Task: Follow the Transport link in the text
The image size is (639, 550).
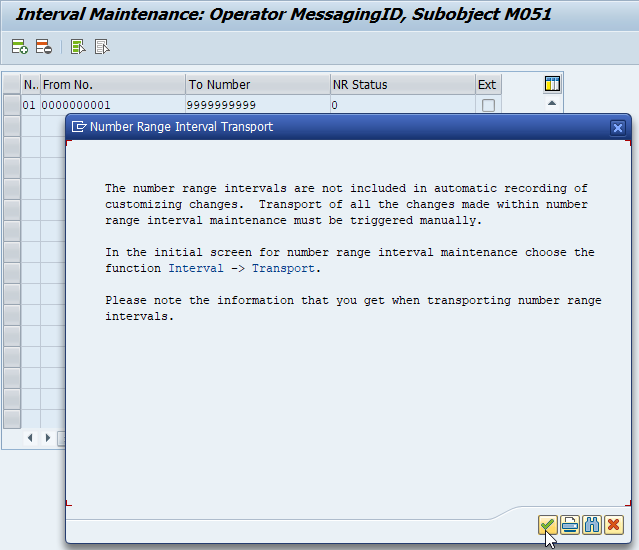Action: click(x=283, y=268)
